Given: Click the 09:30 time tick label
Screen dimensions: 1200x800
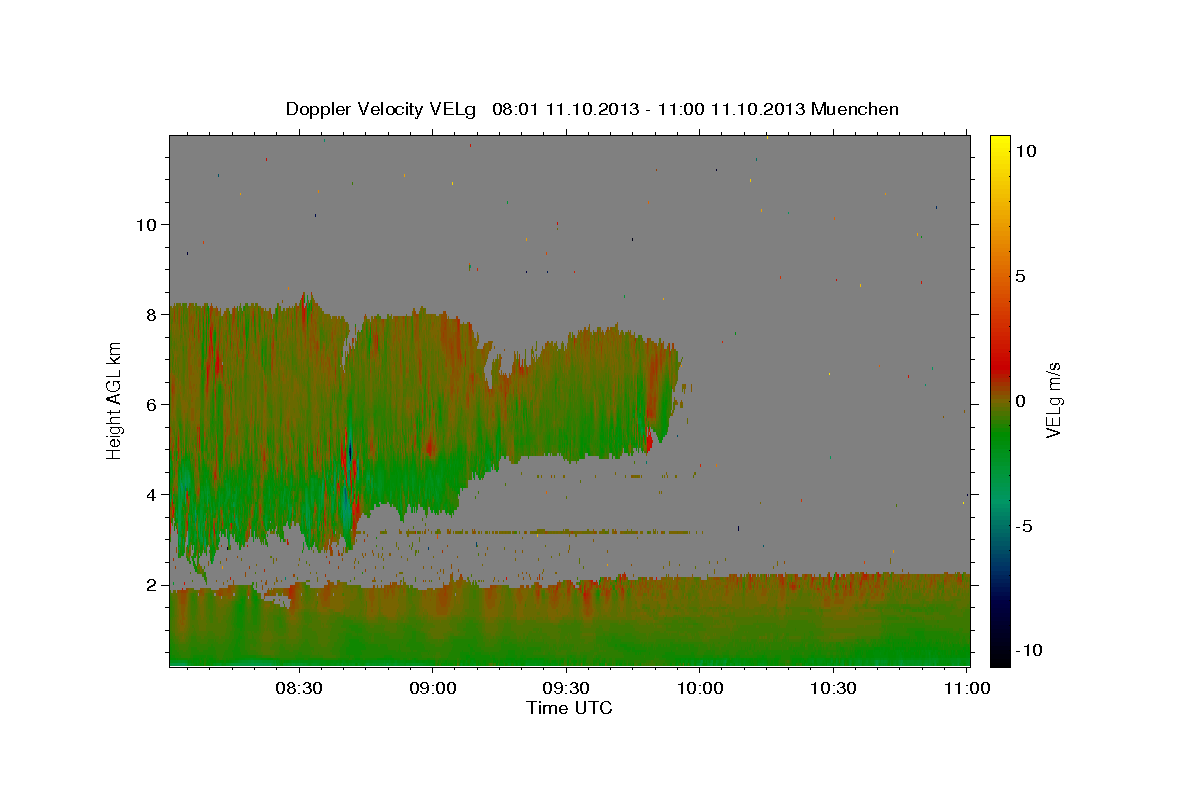Looking at the screenshot, I should (566, 689).
